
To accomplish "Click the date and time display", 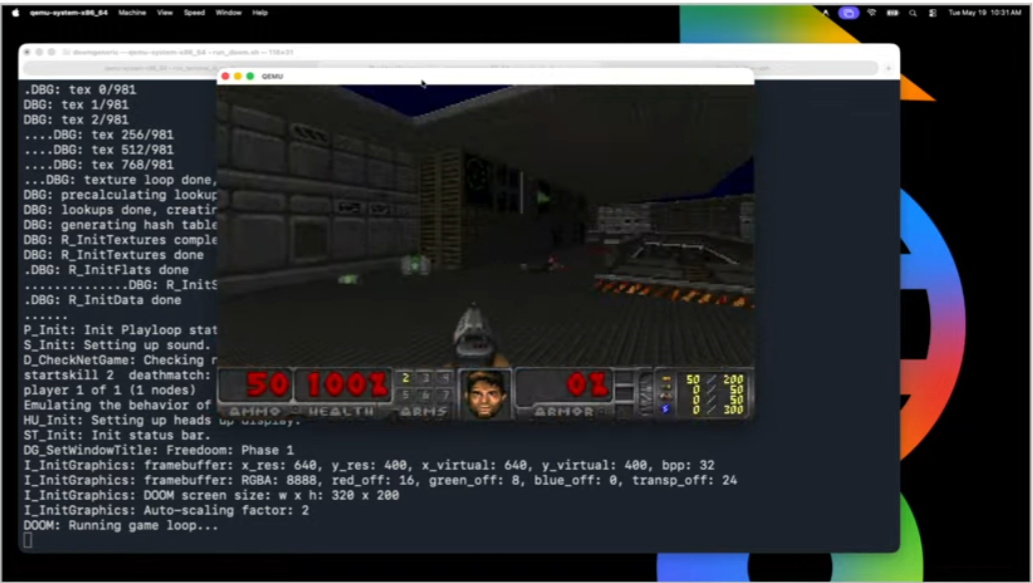I will coord(984,13).
